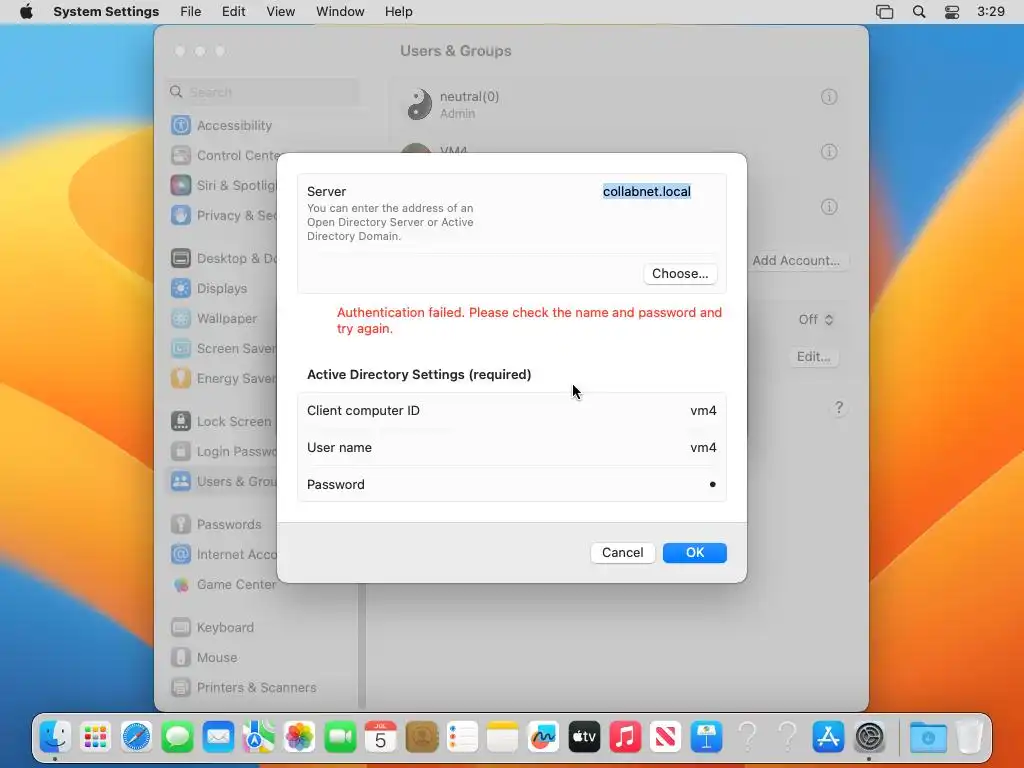This screenshot has height=768, width=1024.
Task: Click System Settings icon in the Dock
Action: [x=870, y=737]
